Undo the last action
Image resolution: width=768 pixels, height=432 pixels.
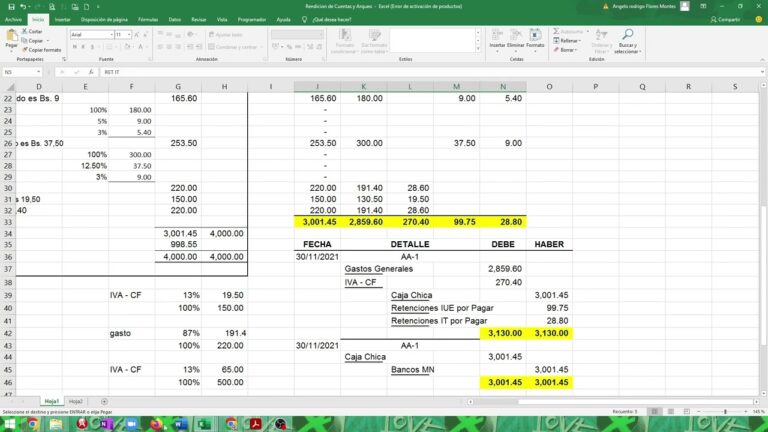click(23, 6)
